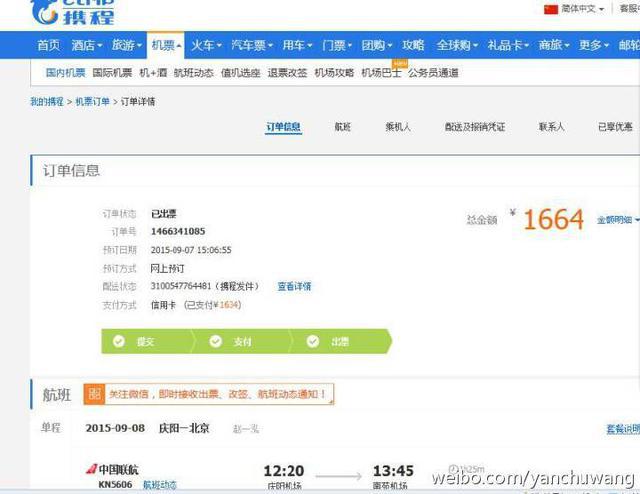Click the 我的携程 breadcrumb link
The height and width of the screenshot is (494, 640).
47,101
